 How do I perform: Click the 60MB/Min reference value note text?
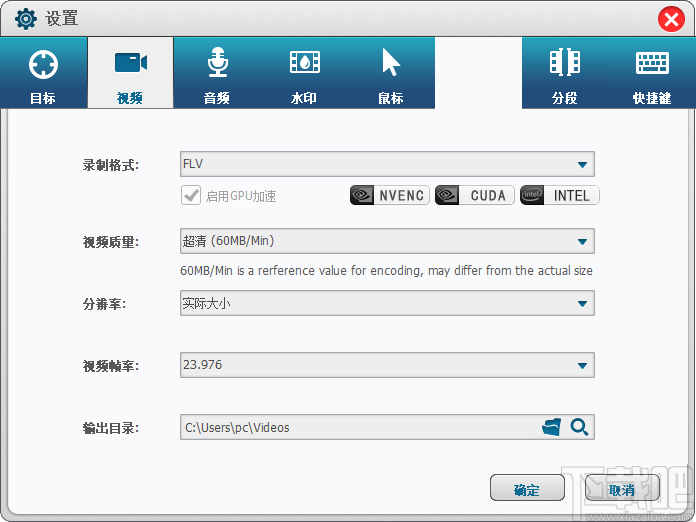(386, 271)
